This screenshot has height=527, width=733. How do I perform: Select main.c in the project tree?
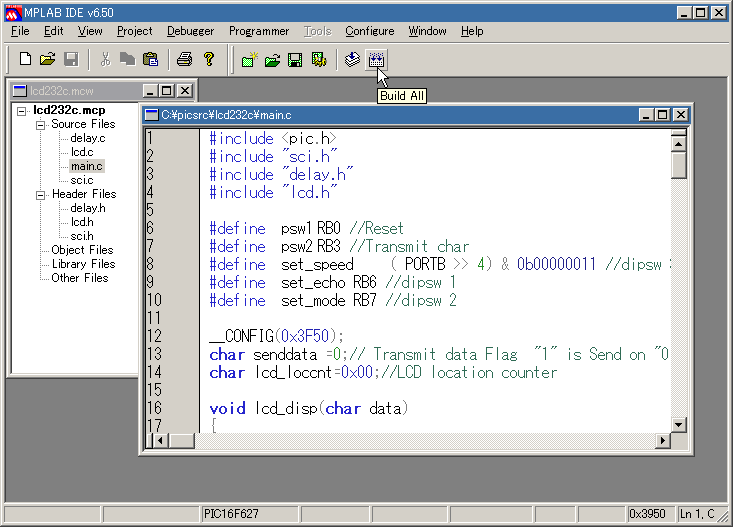86,166
